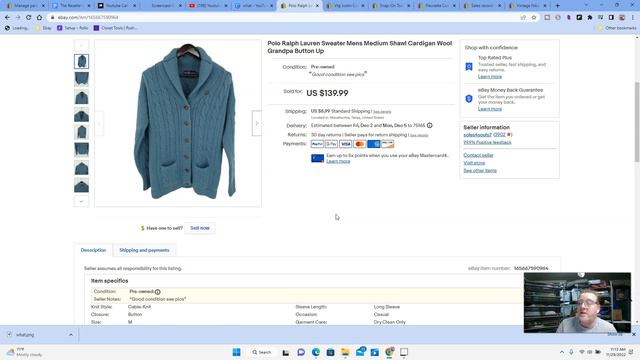Expand thumbnail list with down chevron
Screen dimensions: 640x360
point(81,201)
